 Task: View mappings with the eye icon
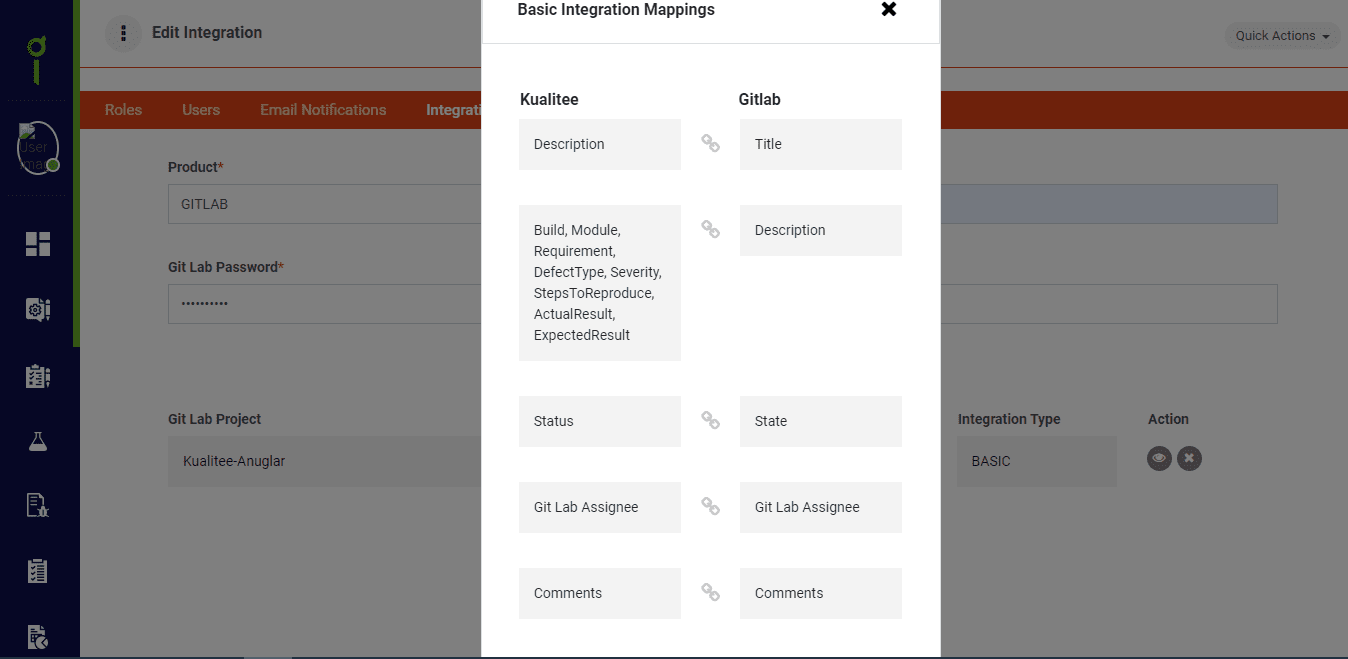pos(1159,458)
